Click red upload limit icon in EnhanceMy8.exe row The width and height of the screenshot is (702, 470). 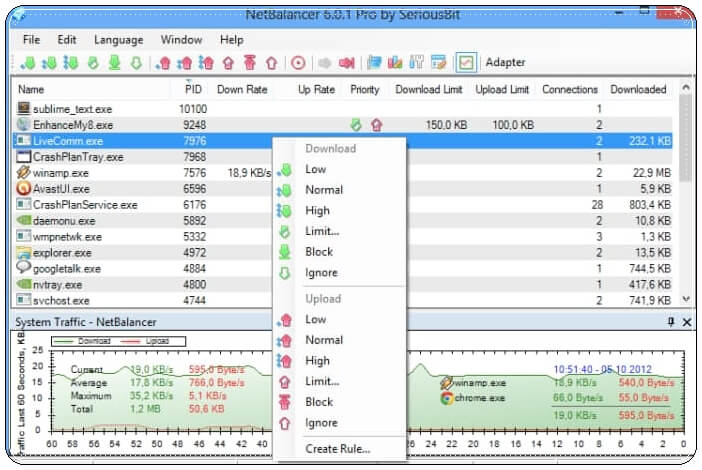pyautogui.click(x=377, y=125)
